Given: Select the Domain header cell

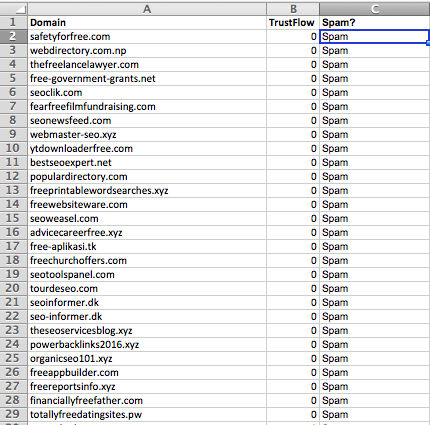Looking at the screenshot, I should 147,23.
